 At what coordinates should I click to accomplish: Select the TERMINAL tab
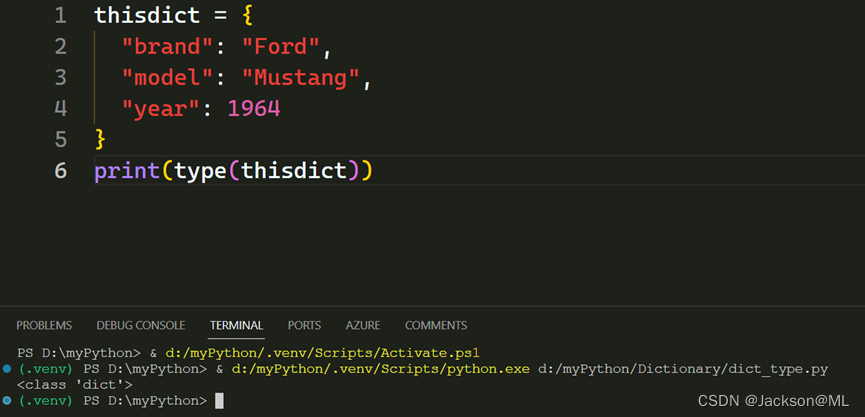pos(236,325)
